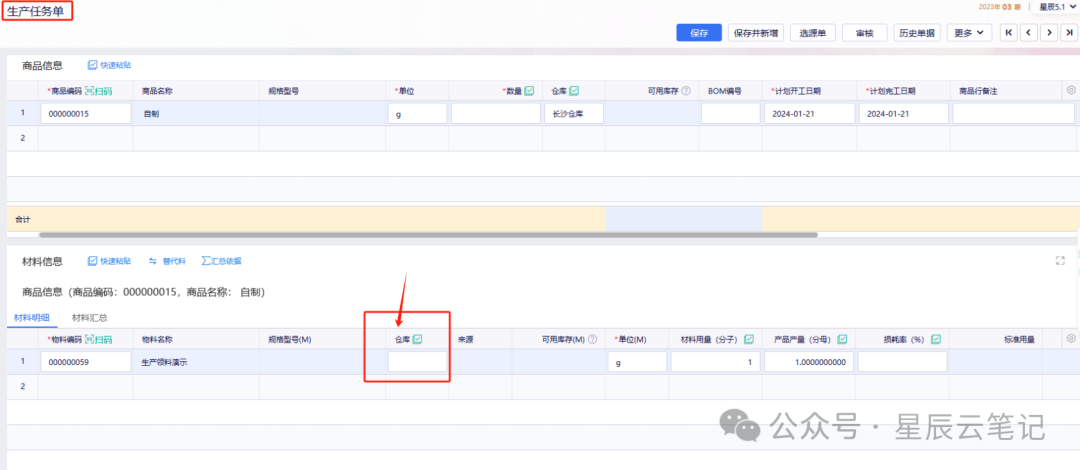The image size is (1080, 470).
Task: Click the 自制 product name cell
Action: point(196,114)
